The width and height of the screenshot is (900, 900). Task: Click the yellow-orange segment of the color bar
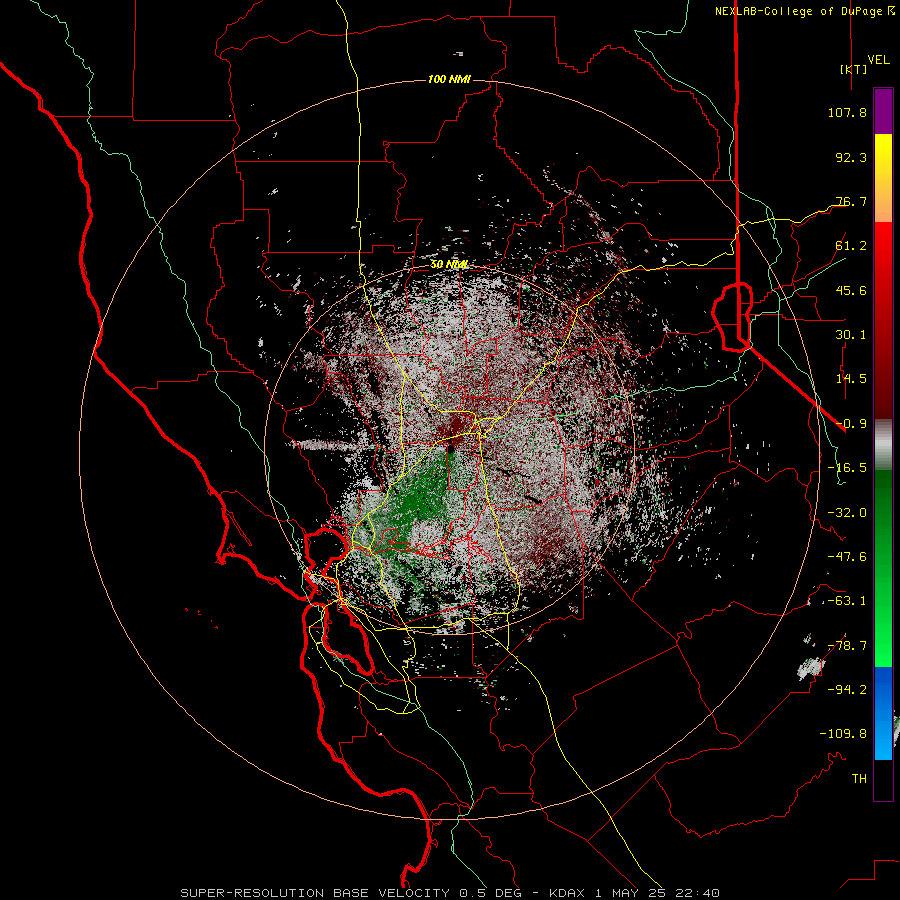click(883, 178)
